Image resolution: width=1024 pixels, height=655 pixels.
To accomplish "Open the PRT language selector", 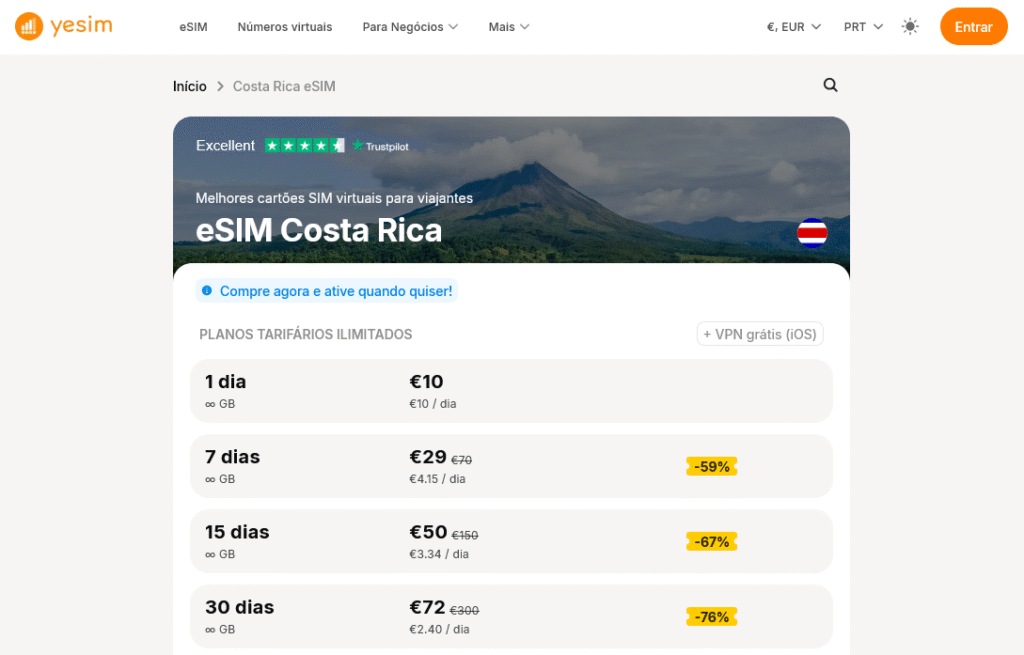I will [x=862, y=27].
